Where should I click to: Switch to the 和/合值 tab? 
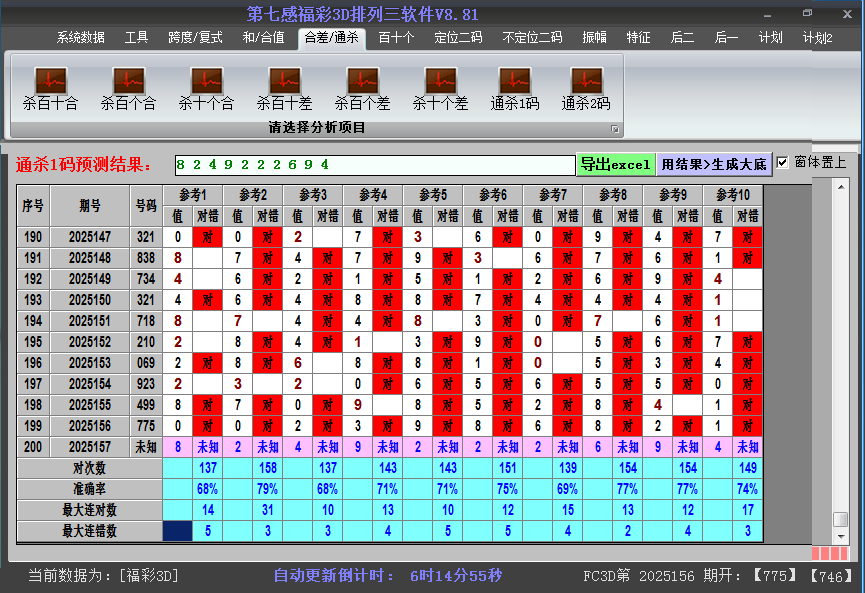[263, 38]
